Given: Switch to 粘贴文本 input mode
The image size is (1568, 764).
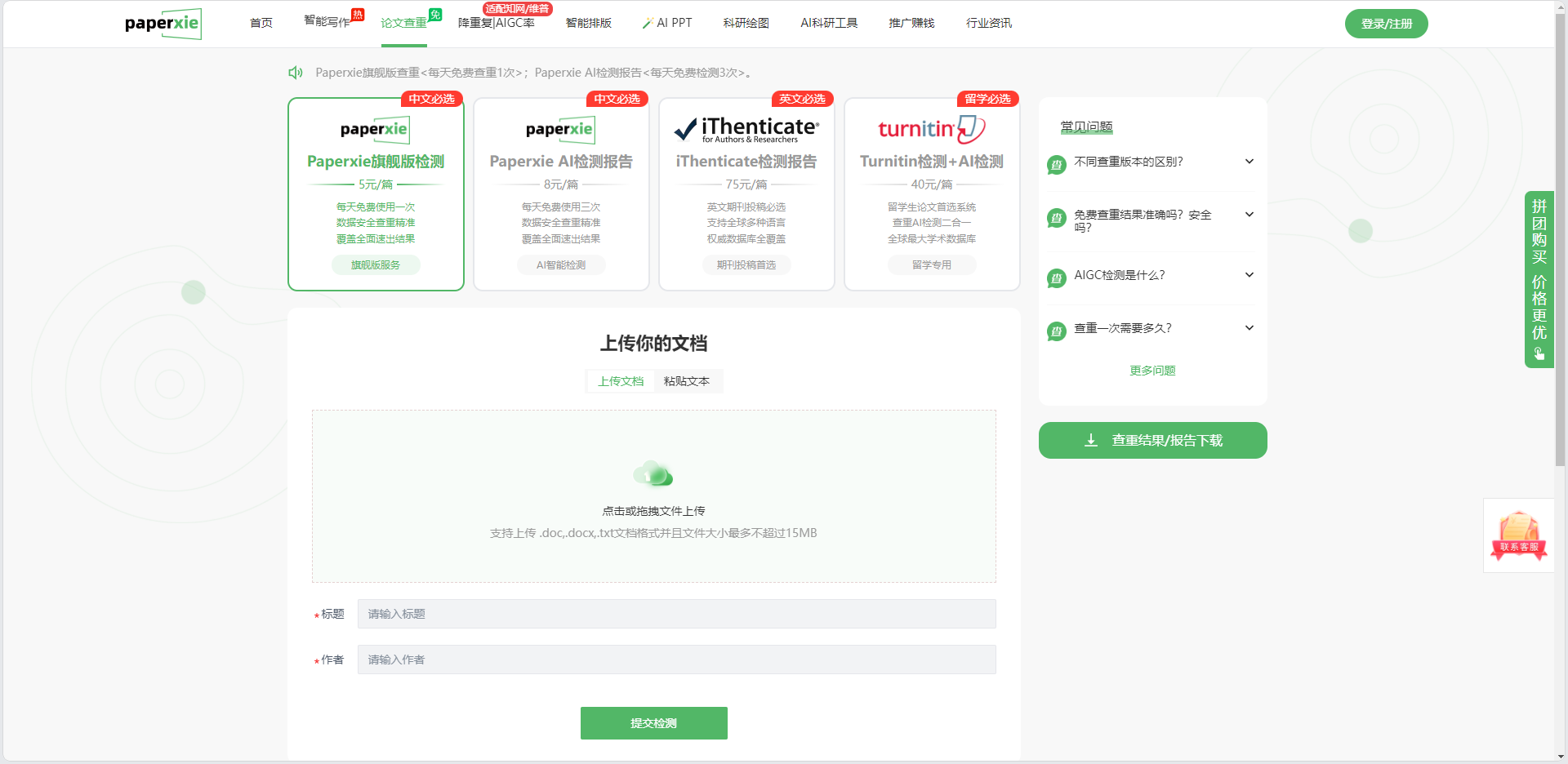Looking at the screenshot, I should click(686, 381).
